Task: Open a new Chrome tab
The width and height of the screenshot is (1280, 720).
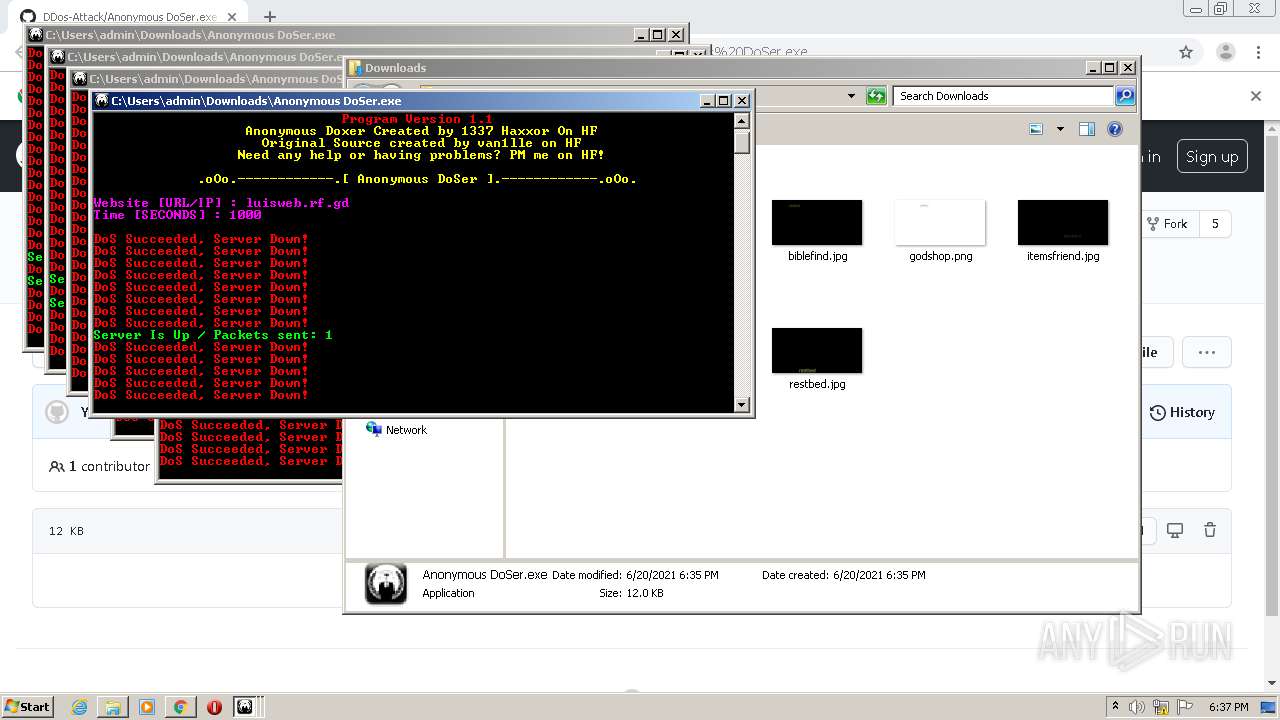Action: (x=269, y=17)
